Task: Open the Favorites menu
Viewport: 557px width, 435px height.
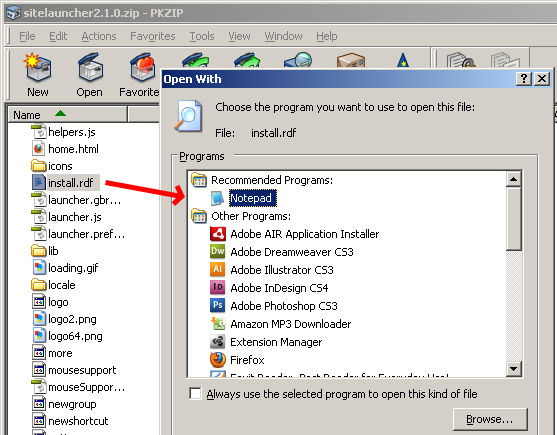Action: click(x=153, y=36)
